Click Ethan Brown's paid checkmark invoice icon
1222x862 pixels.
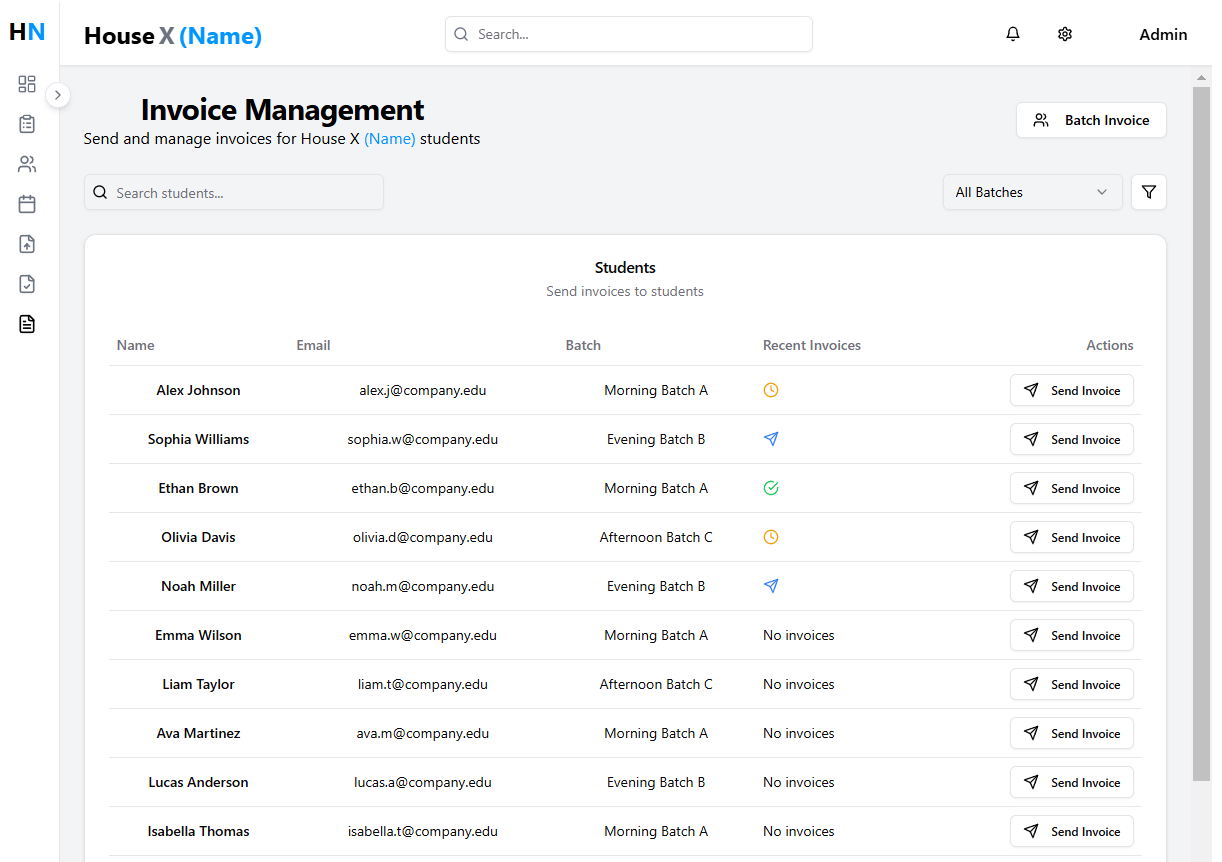click(x=771, y=488)
